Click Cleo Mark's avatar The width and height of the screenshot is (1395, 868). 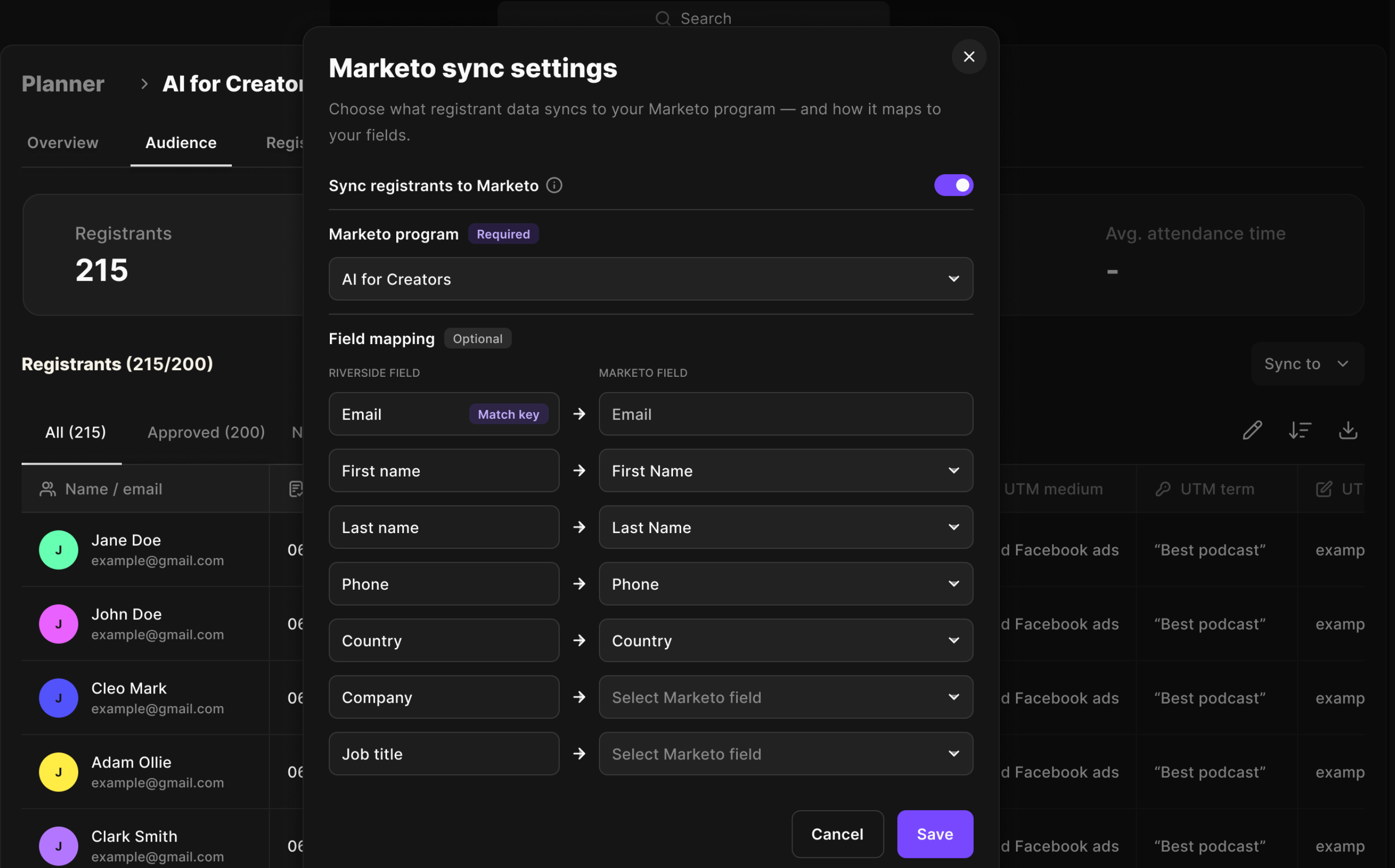[59, 698]
